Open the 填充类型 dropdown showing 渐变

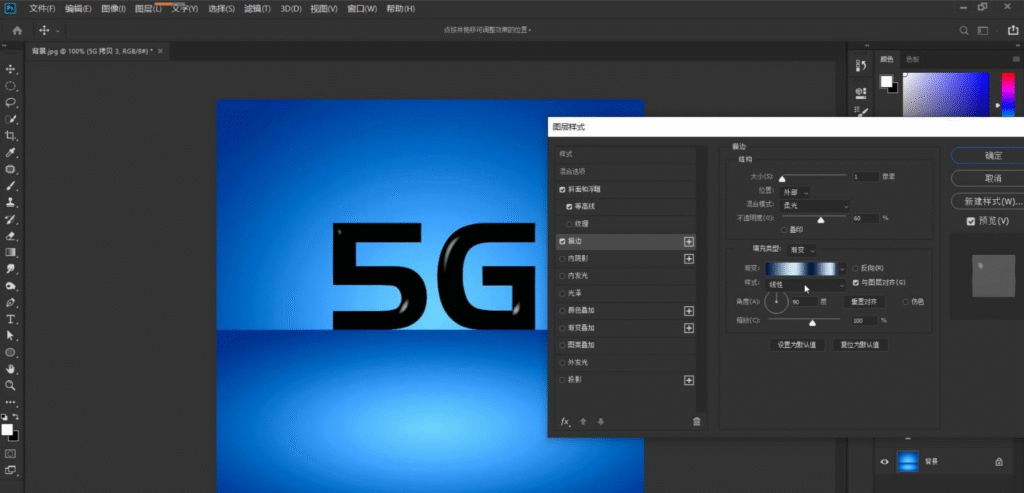pyautogui.click(x=802, y=250)
